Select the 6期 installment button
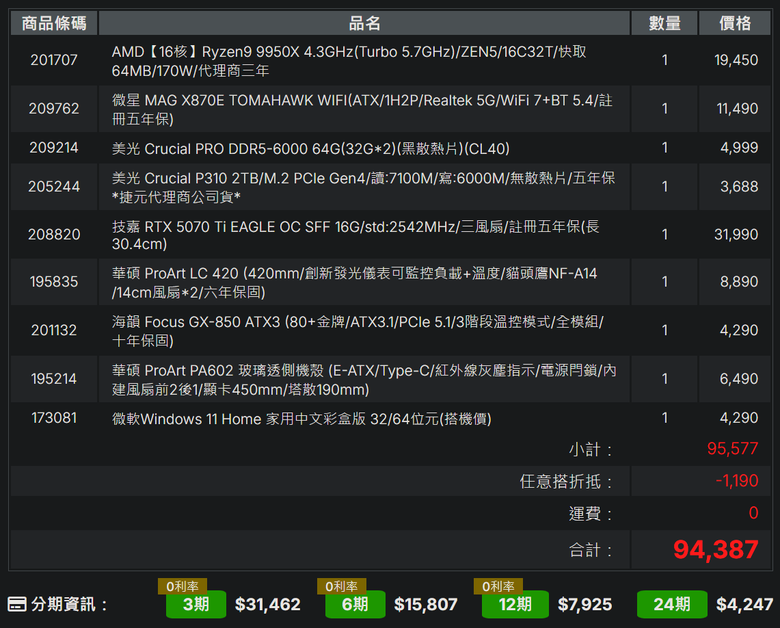 (x=355, y=605)
